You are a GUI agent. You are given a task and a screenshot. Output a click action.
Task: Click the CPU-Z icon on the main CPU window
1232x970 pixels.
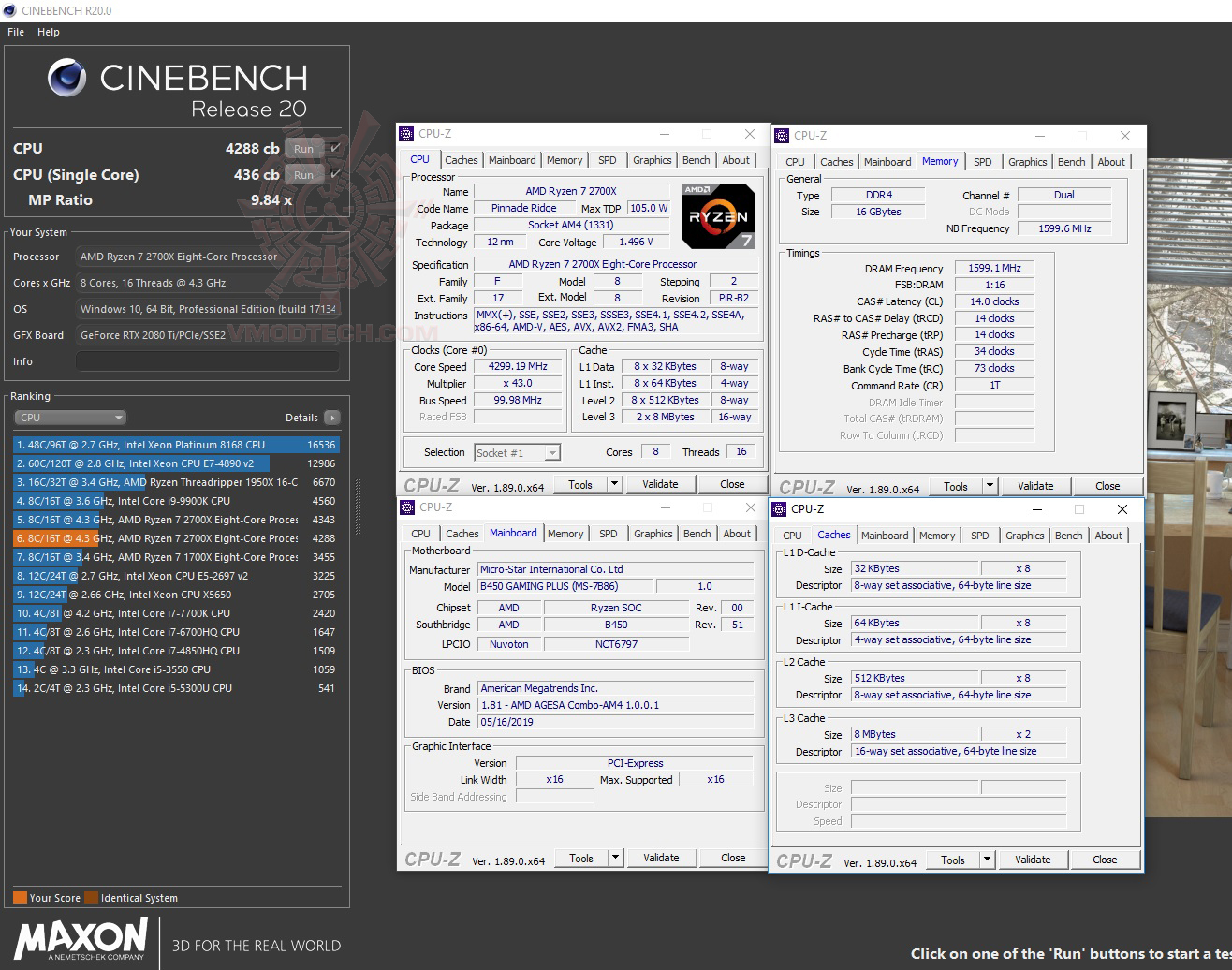point(407,133)
